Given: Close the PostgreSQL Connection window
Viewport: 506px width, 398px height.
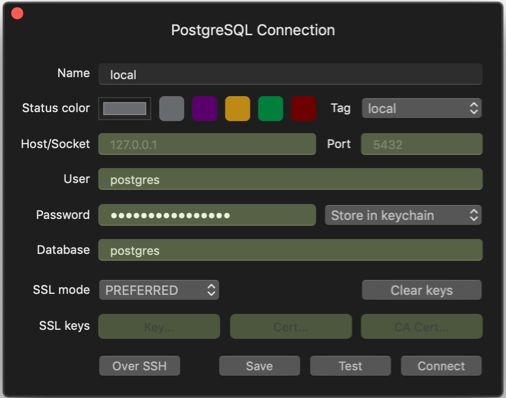Looking at the screenshot, I should pyautogui.click(x=17, y=14).
